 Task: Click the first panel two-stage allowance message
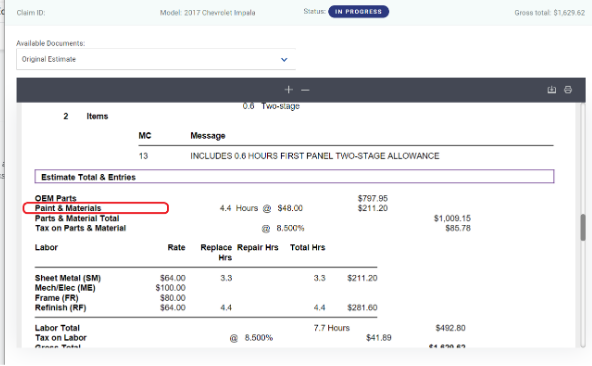pyautogui.click(x=314, y=156)
